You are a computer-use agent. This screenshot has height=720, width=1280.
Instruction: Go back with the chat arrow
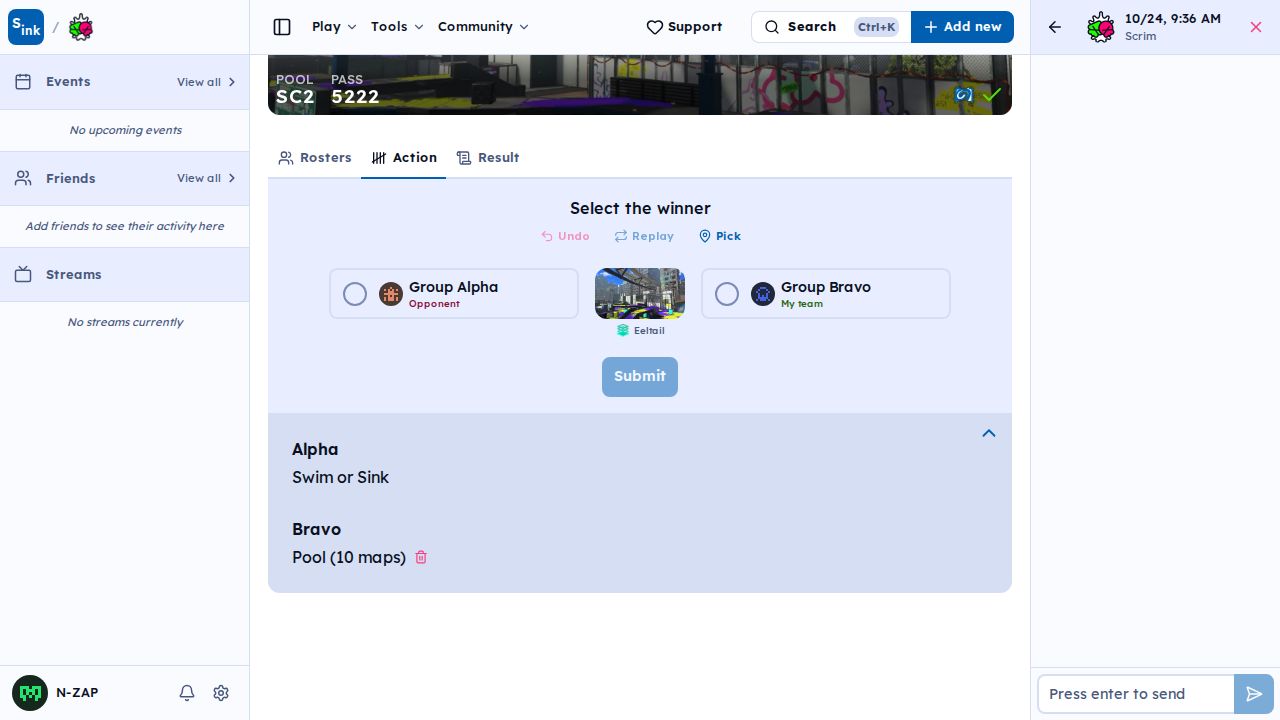[x=1055, y=27]
